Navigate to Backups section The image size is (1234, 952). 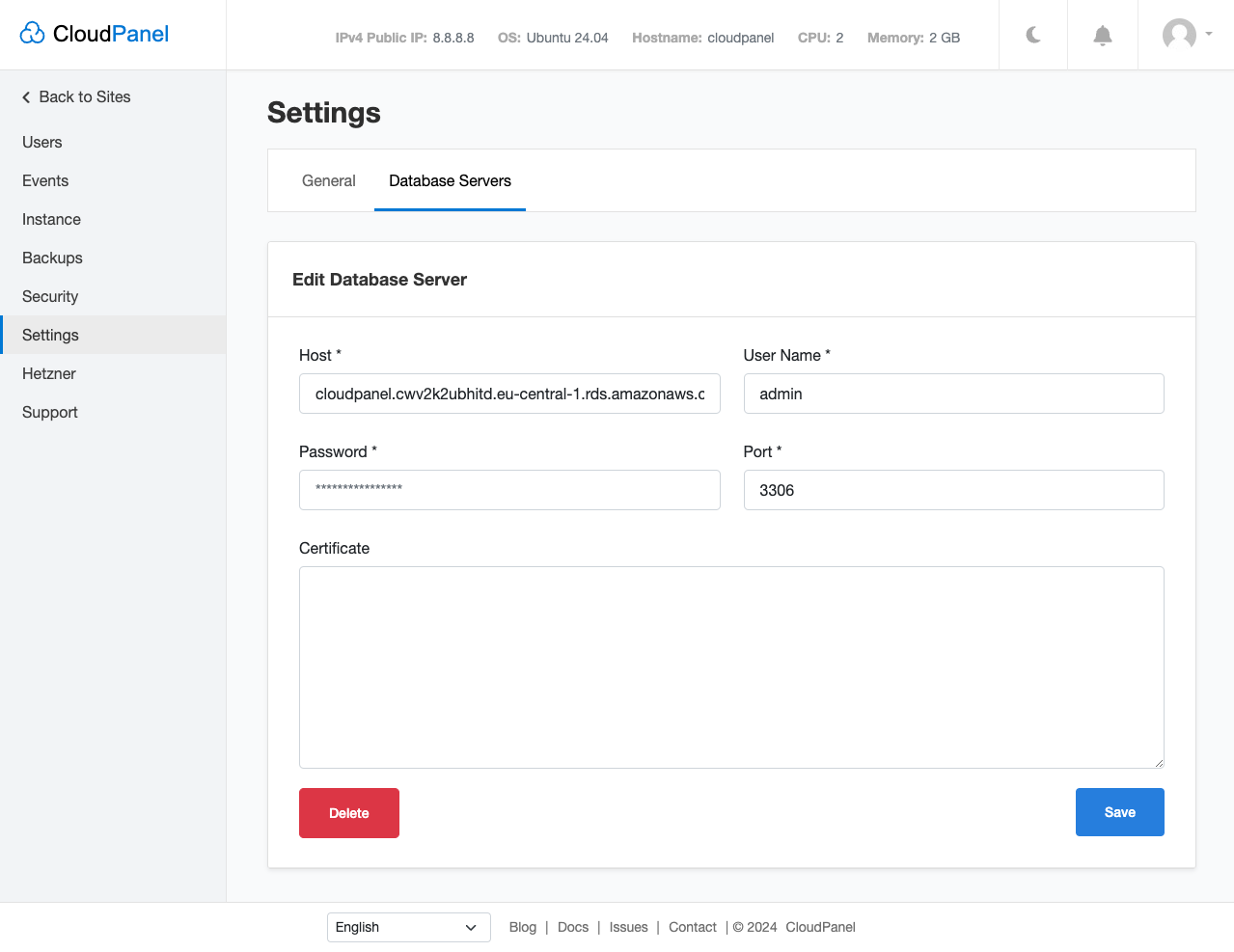point(52,258)
